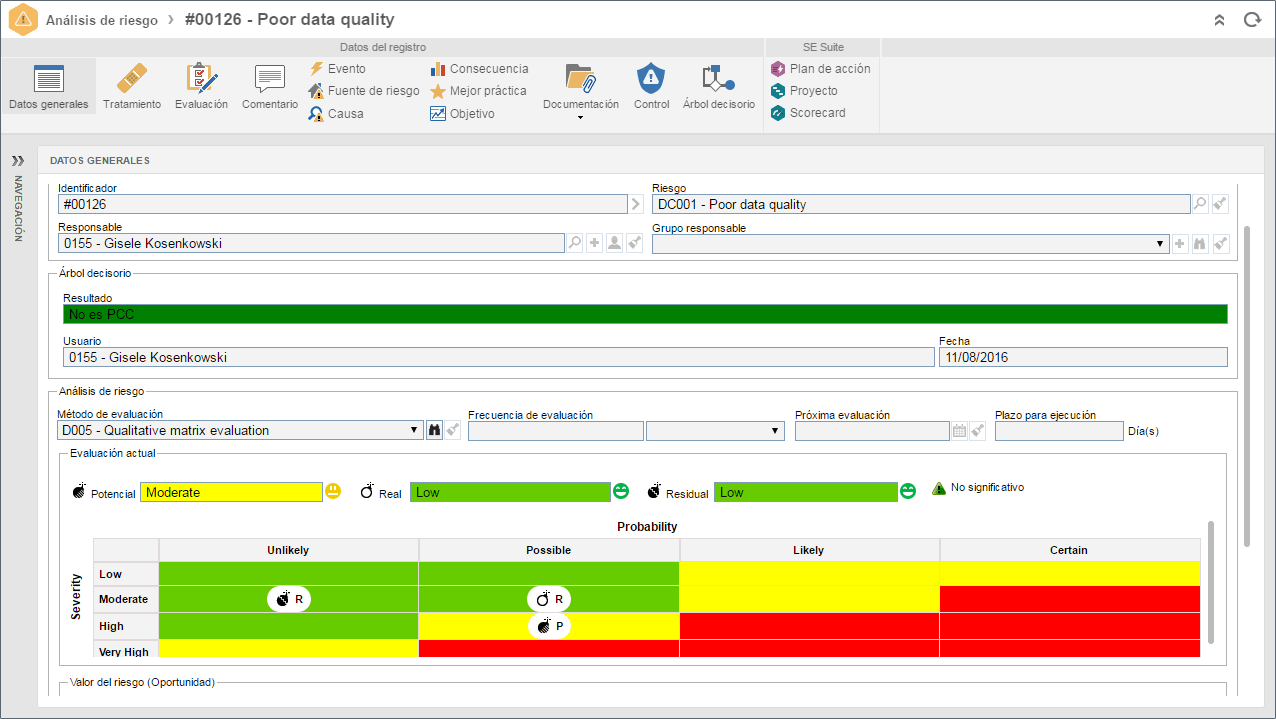This screenshot has height=719, width=1276.
Task: Click the No significativo warning icon
Action: click(938, 488)
